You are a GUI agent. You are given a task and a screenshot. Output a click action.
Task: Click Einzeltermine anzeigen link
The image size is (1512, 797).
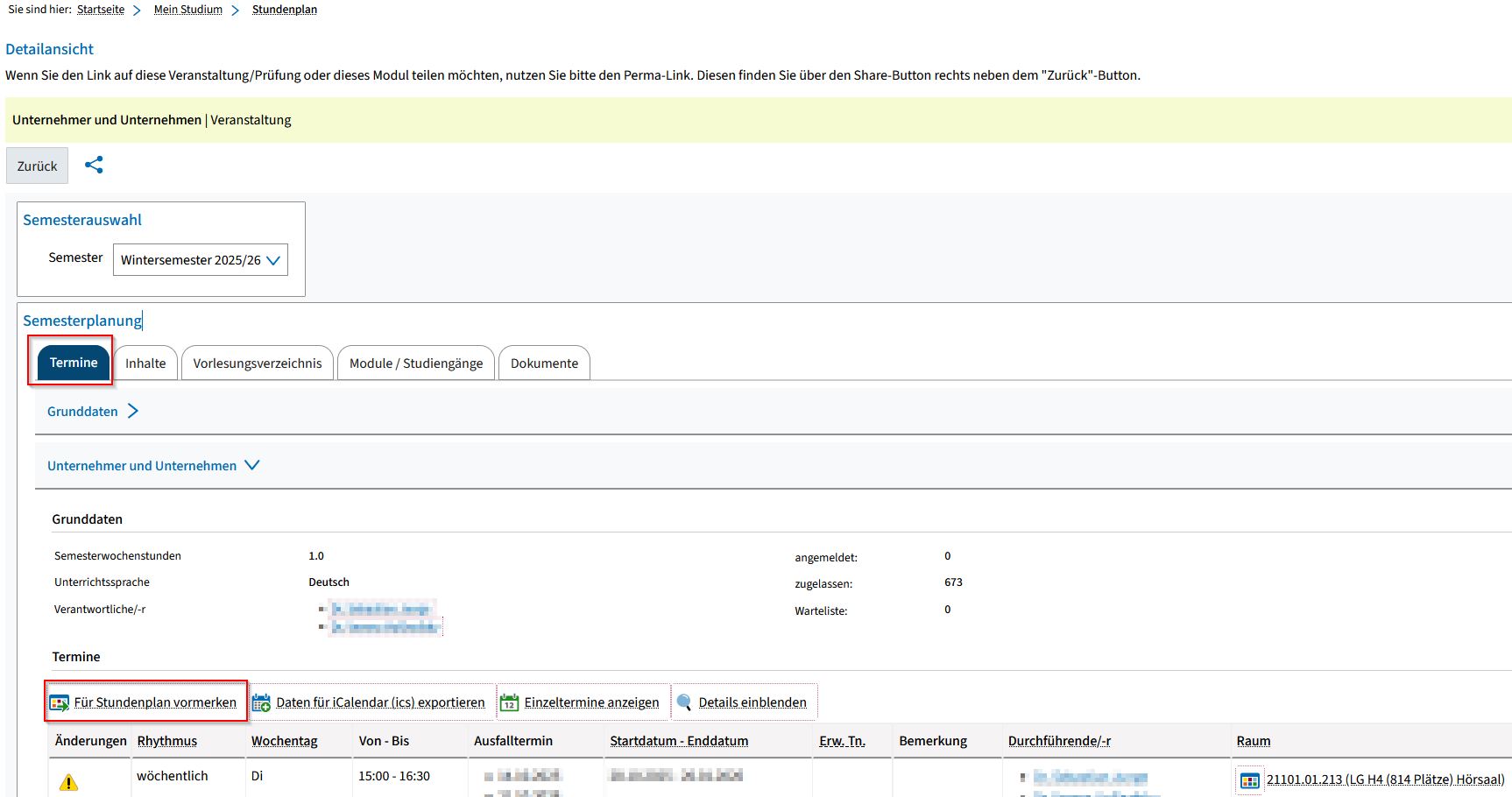[x=591, y=702]
